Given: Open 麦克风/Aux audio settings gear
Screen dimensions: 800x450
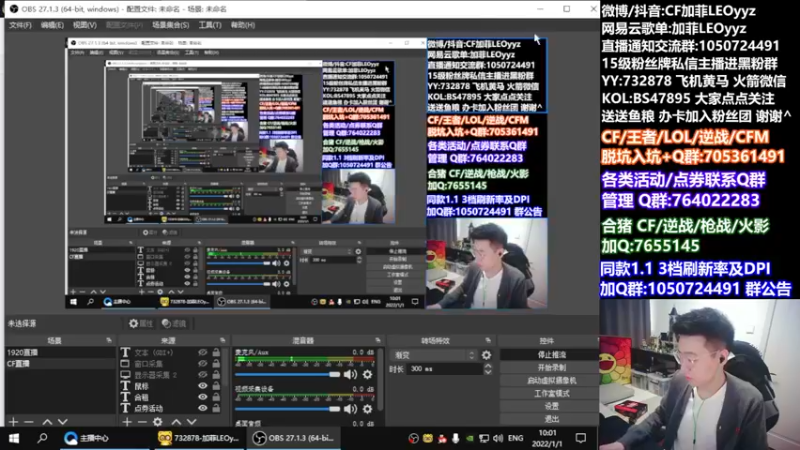Looking at the screenshot, I should tap(367, 374).
